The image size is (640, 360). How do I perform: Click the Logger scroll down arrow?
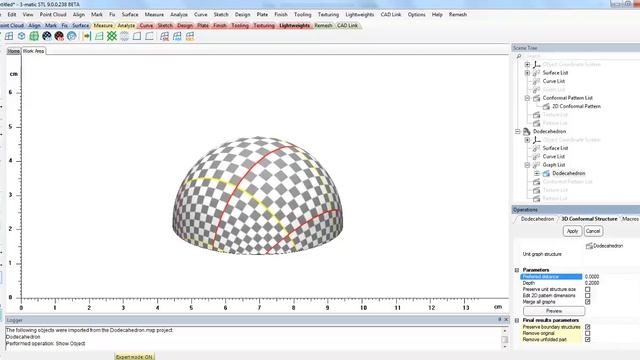[505, 347]
